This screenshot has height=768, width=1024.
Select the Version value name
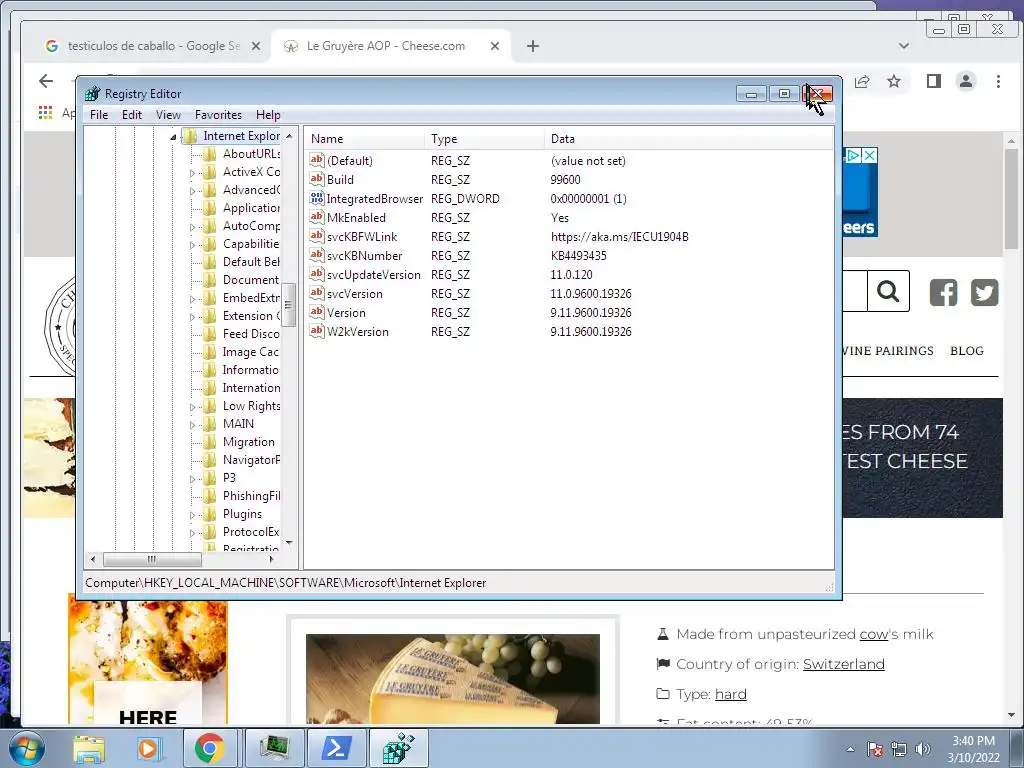[x=346, y=313]
